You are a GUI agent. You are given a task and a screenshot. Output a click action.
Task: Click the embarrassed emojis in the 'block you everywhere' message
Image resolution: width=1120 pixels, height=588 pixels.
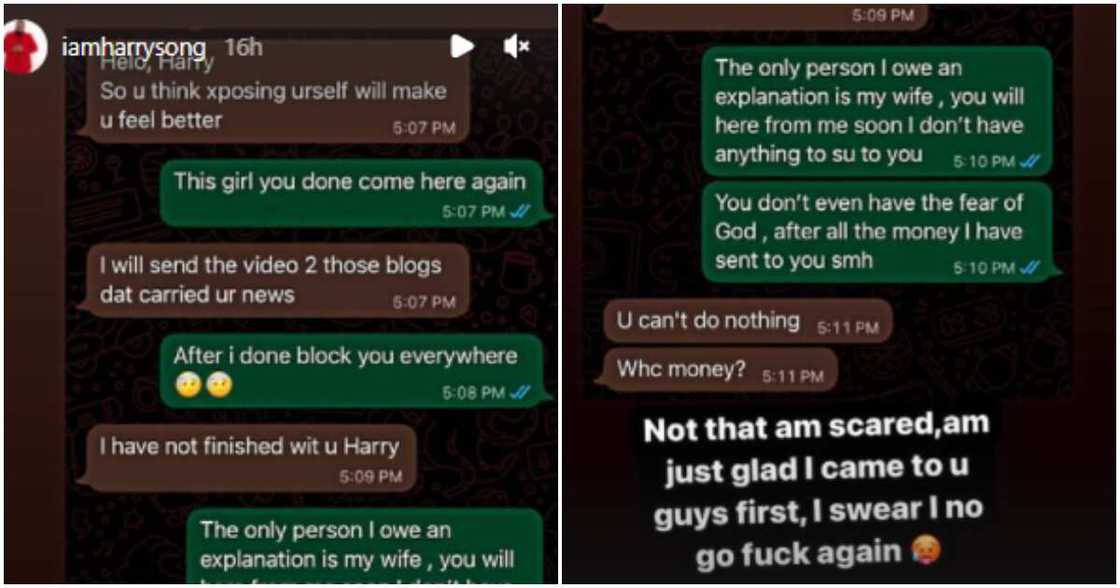[x=204, y=385]
